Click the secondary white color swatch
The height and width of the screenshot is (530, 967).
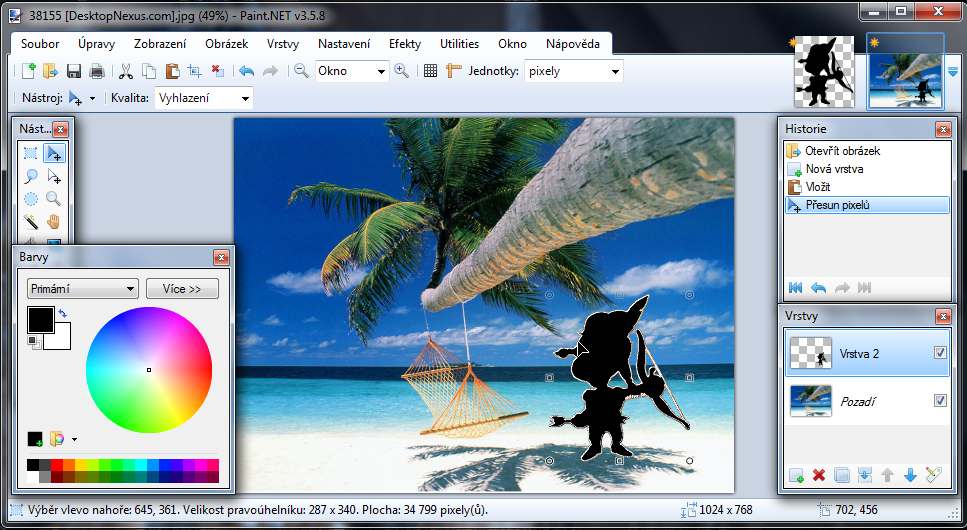[62, 341]
